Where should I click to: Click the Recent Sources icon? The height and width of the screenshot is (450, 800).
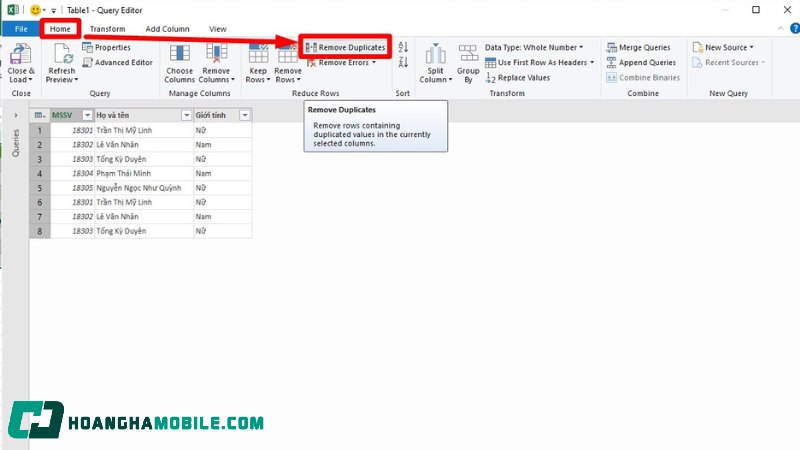point(697,62)
